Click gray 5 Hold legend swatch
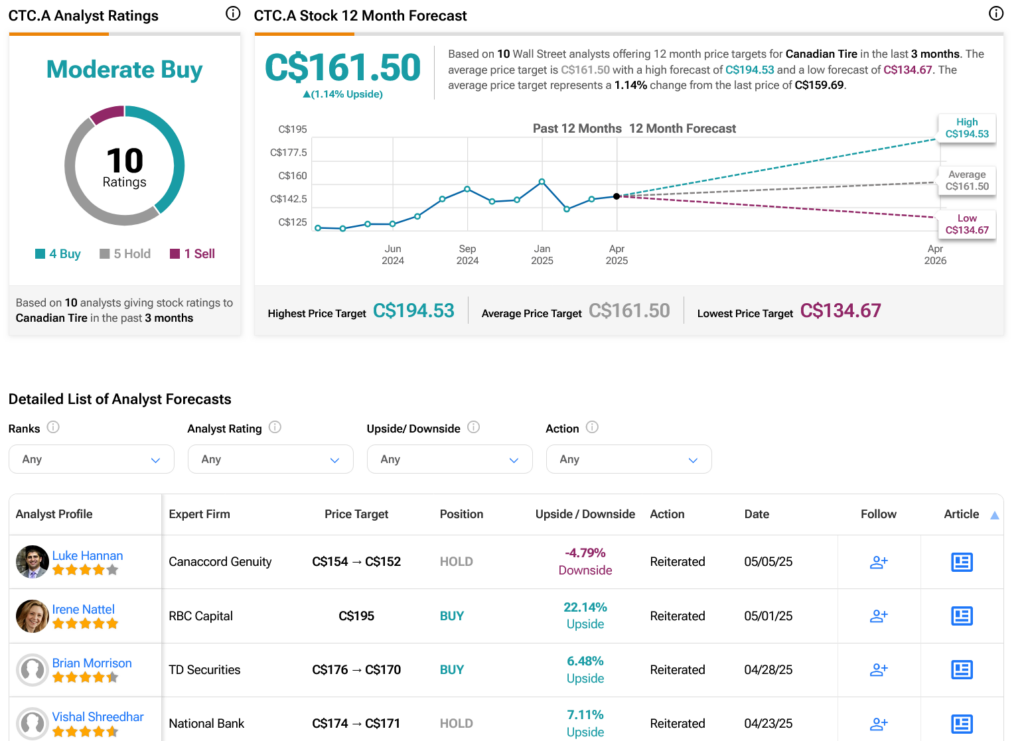Screen dimensions: 1024x741 pyautogui.click(x=104, y=254)
